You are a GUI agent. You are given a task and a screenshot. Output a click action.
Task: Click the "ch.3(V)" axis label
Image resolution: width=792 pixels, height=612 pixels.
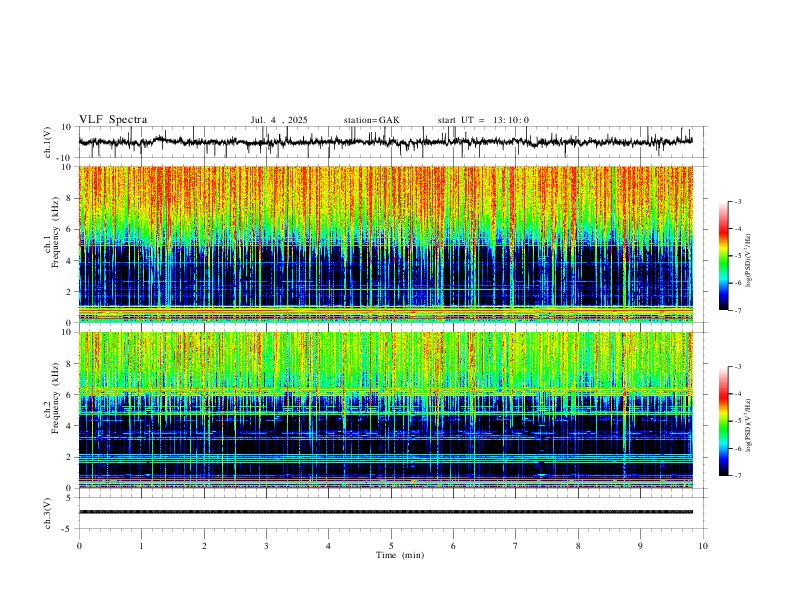pos(48,513)
